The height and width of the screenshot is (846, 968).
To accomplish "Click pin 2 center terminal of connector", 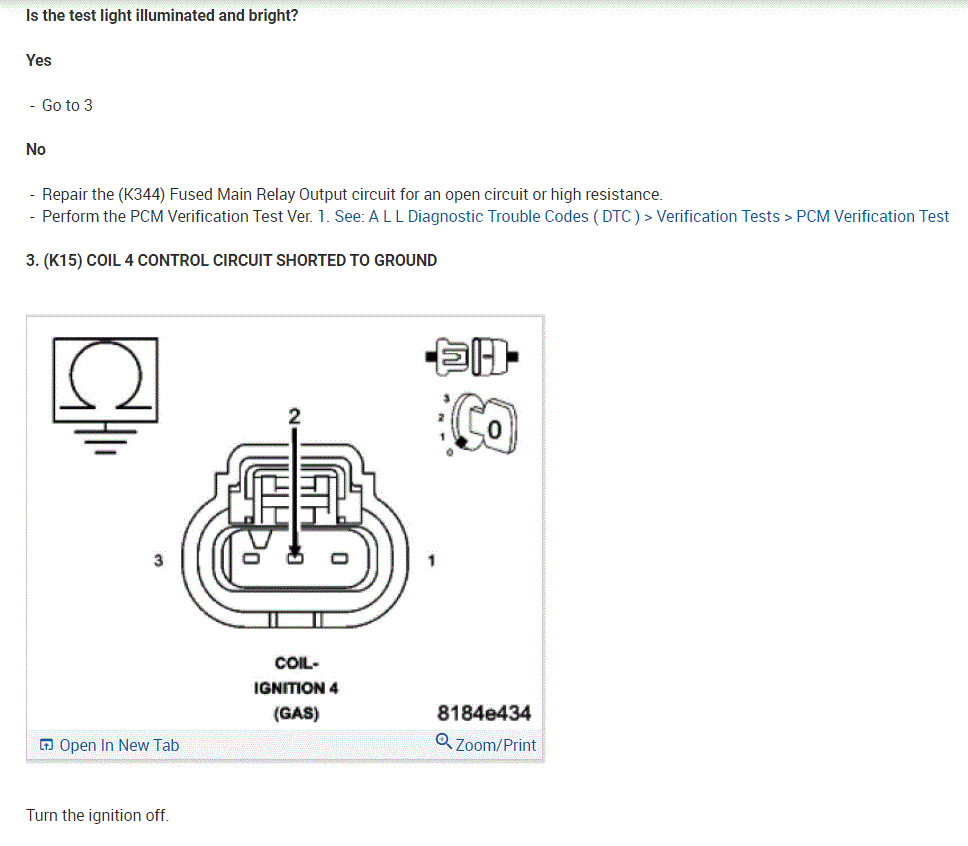I will [x=295, y=558].
